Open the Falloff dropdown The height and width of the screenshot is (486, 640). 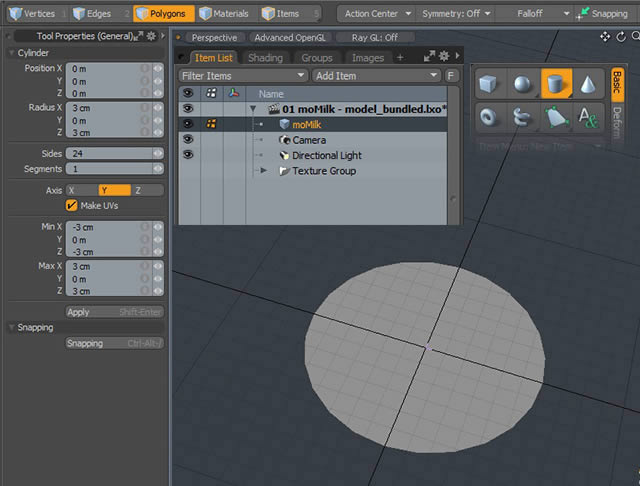click(x=535, y=14)
